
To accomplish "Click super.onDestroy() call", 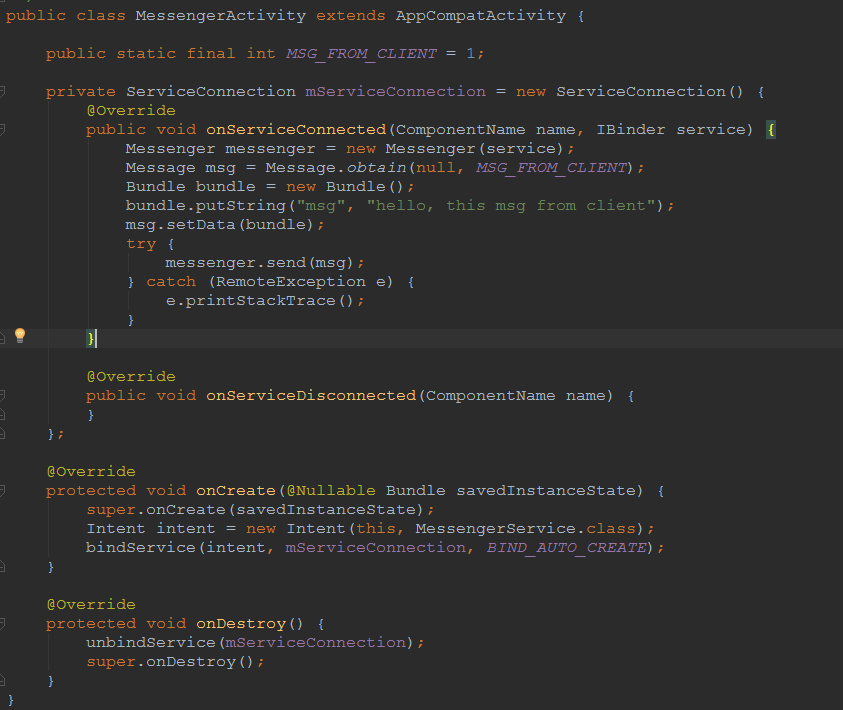I will point(170,662).
